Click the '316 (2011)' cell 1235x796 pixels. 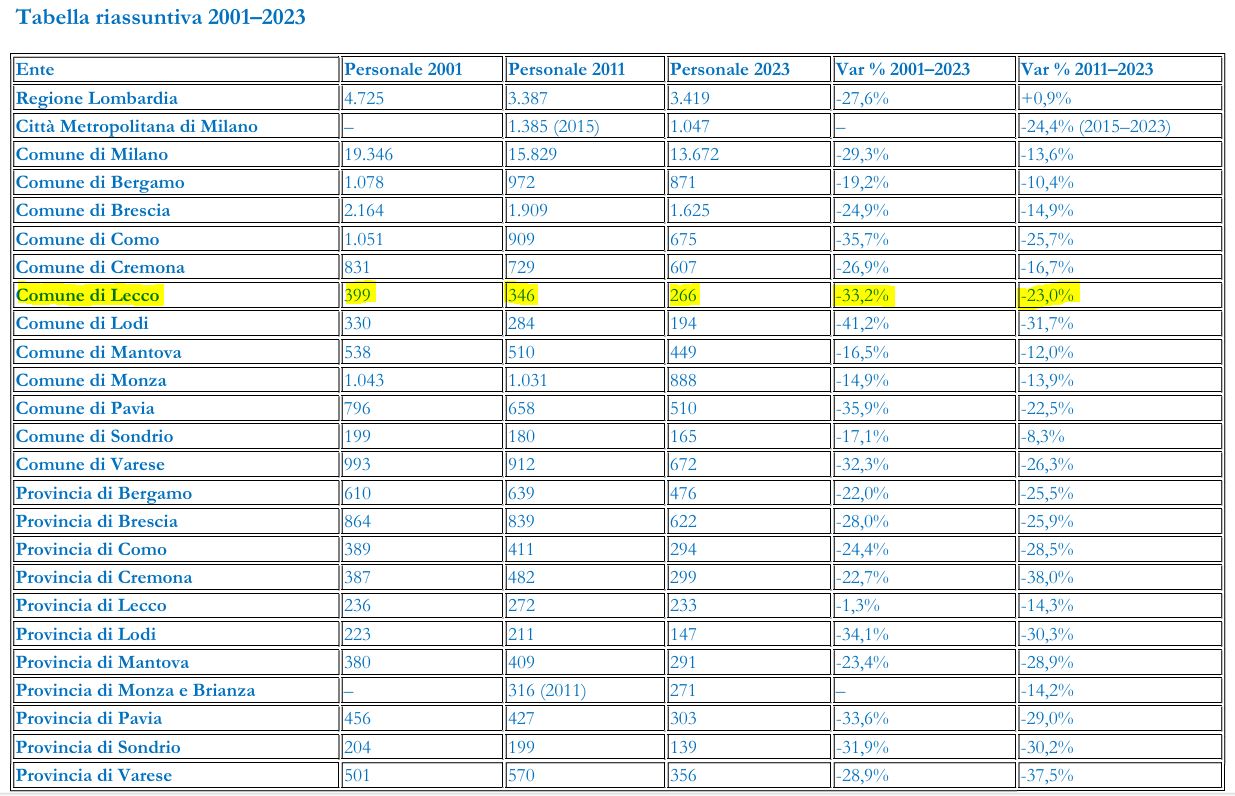[547, 690]
